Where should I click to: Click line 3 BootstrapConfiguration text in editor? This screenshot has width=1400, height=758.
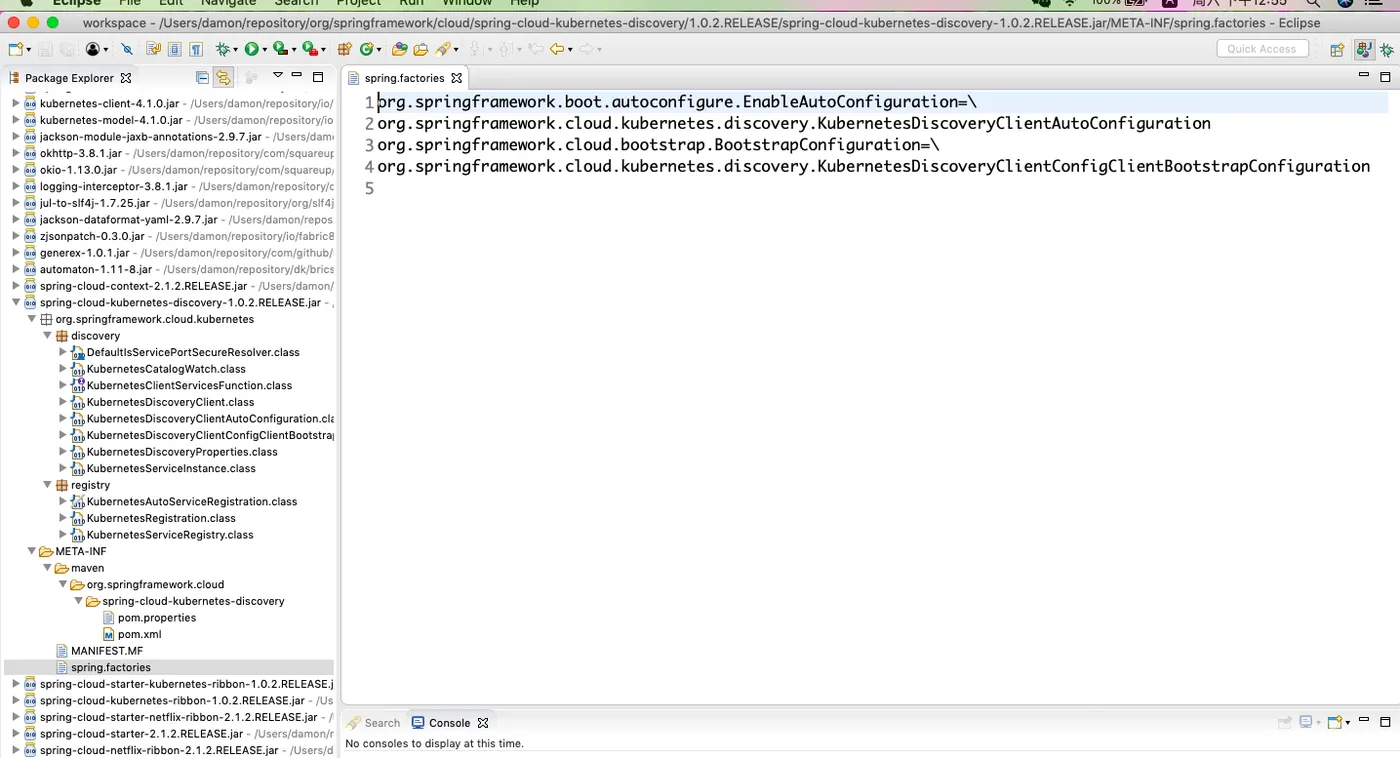(817, 145)
